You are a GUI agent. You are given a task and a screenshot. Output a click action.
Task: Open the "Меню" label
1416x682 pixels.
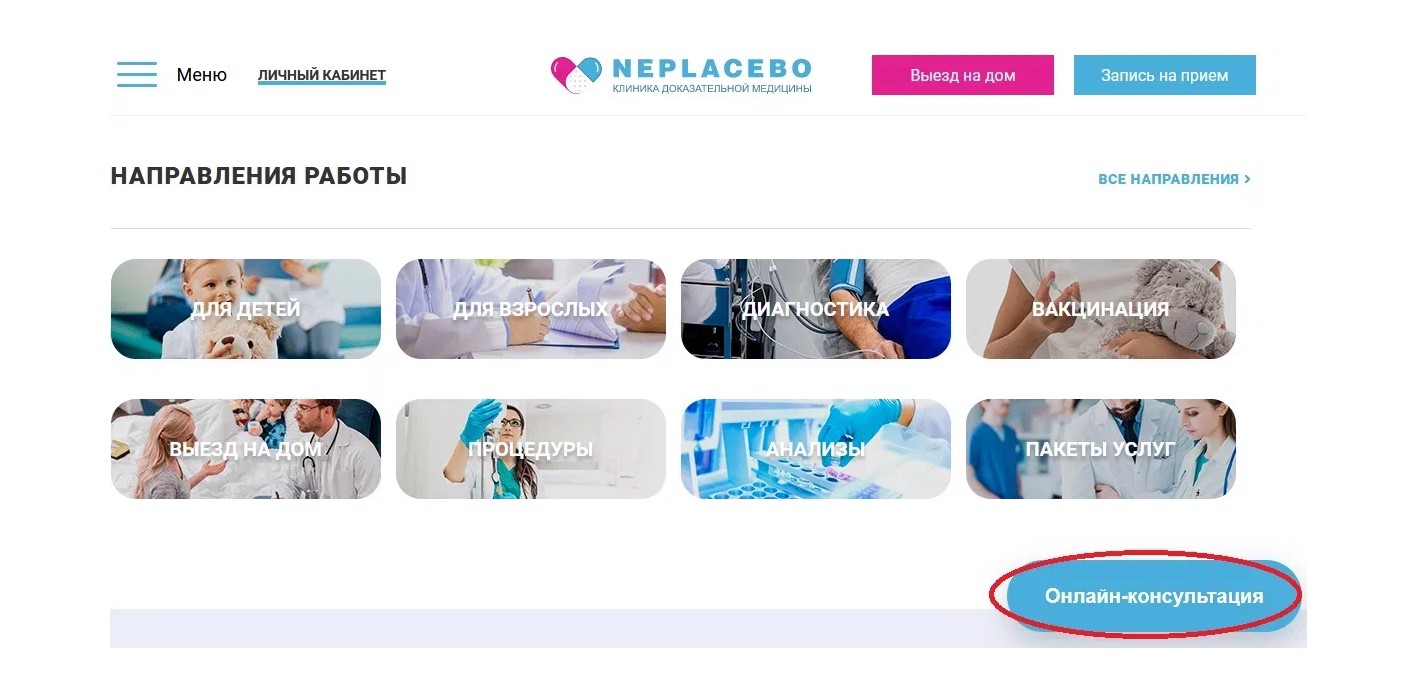(202, 75)
